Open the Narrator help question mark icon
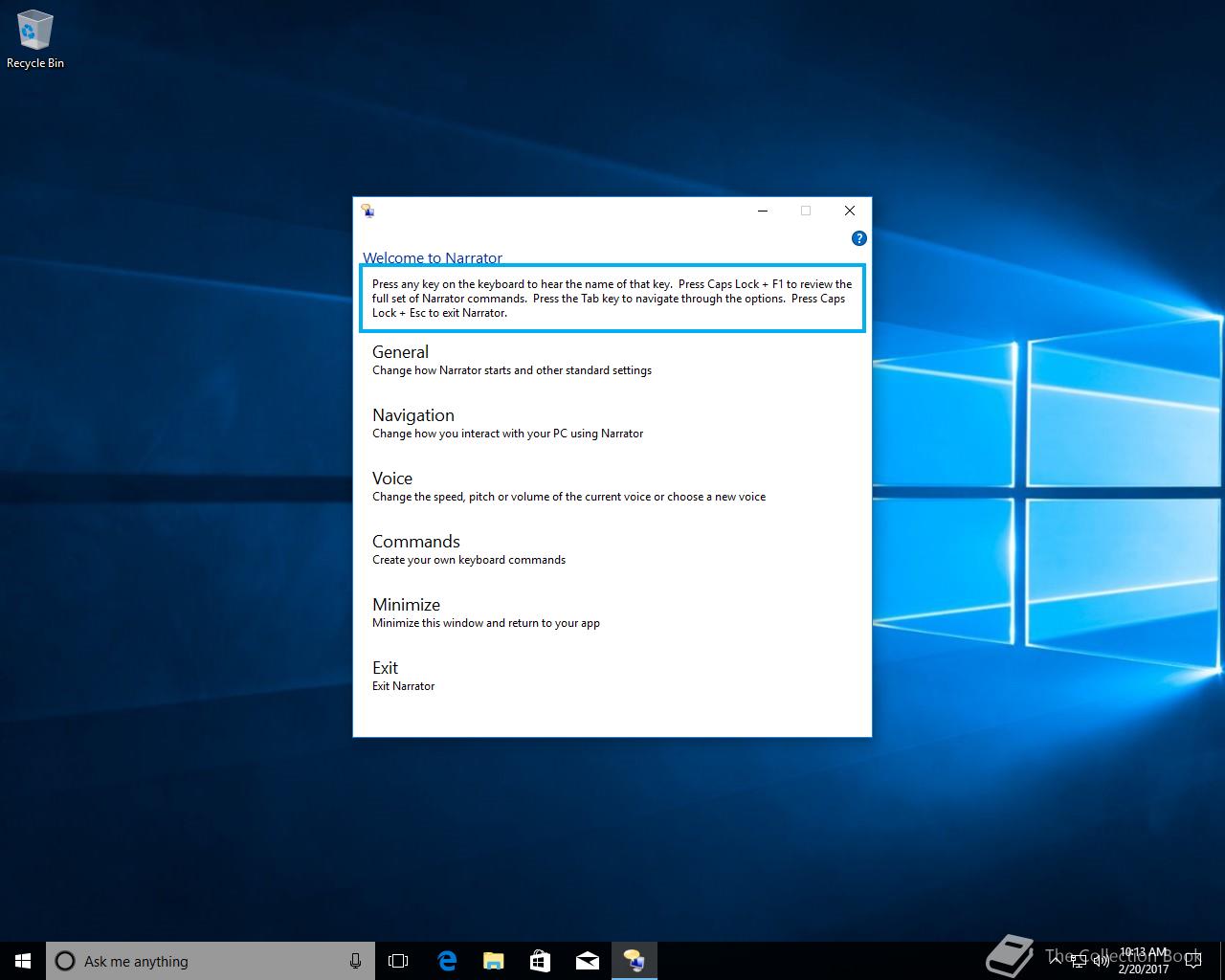Viewport: 1225px width, 980px height. [x=858, y=238]
